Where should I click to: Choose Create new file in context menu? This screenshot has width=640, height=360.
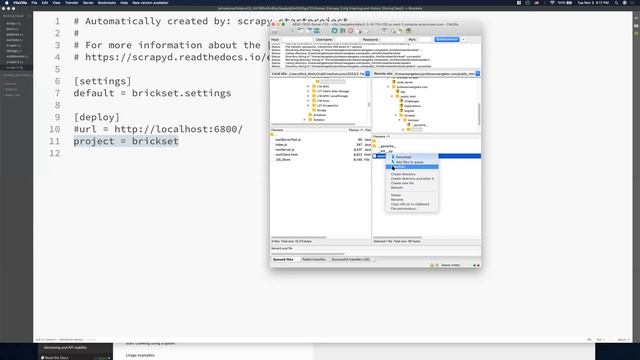point(412,183)
